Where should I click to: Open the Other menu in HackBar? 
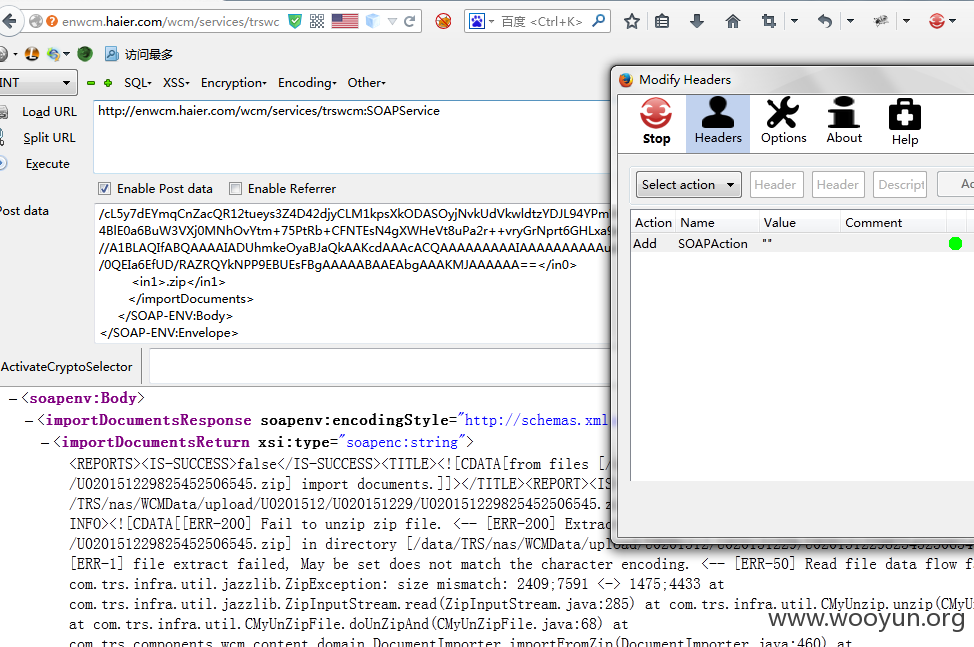366,83
